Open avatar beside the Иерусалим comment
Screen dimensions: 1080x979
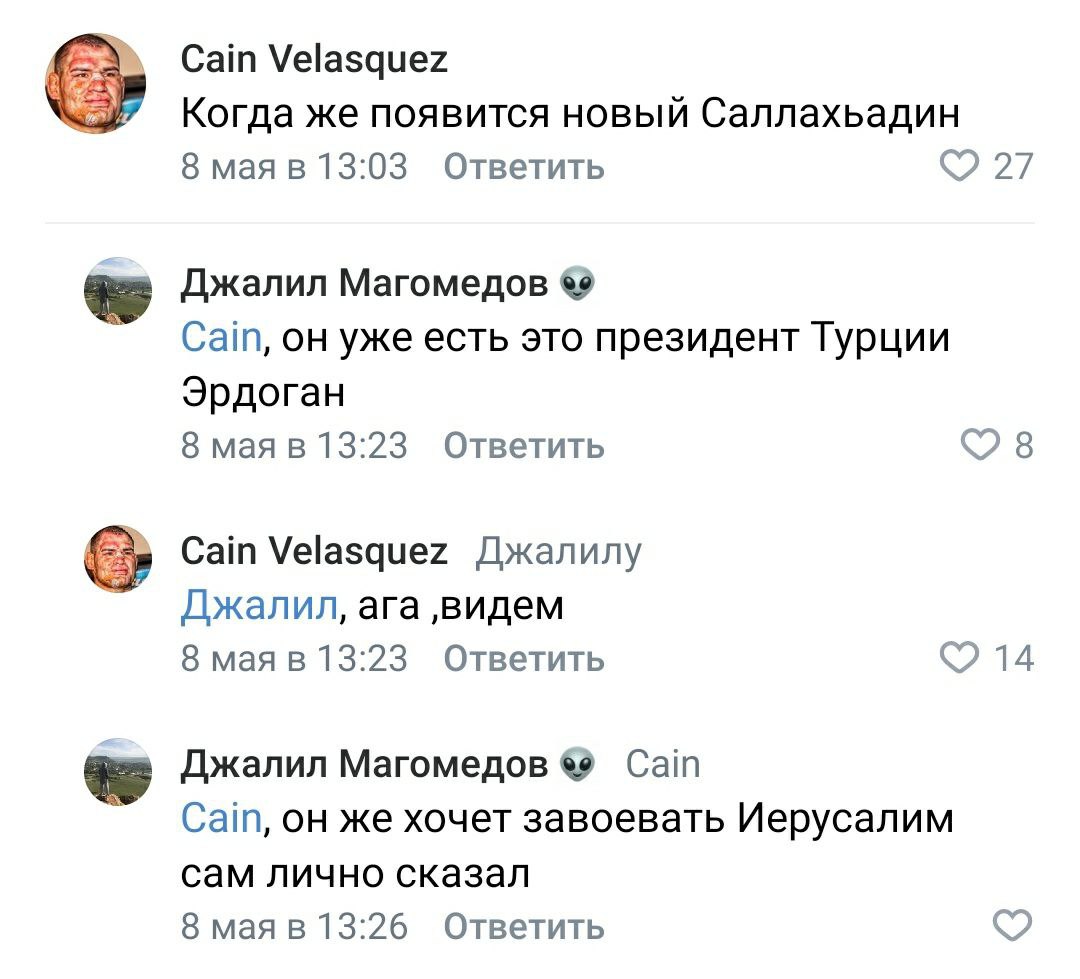[x=117, y=772]
